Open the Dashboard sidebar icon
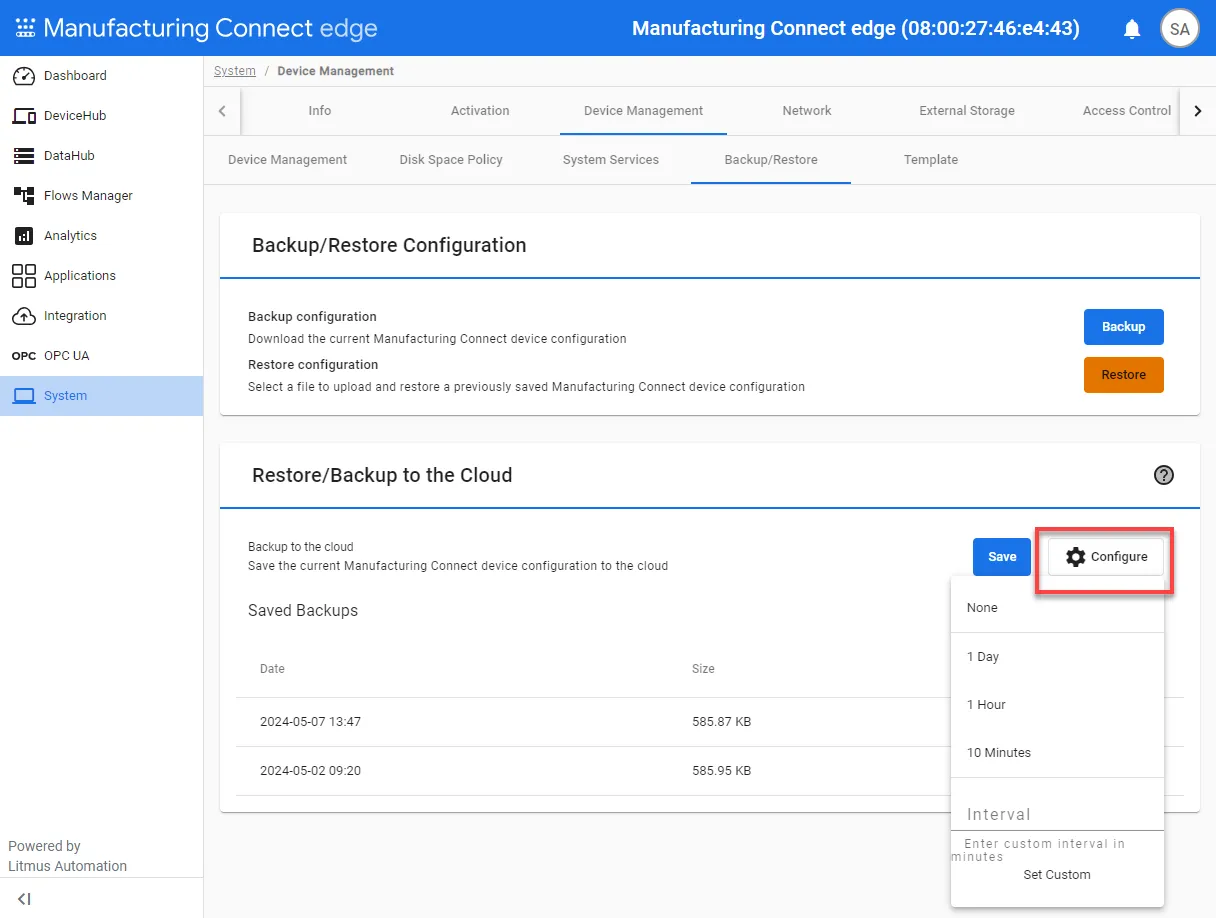Screen dimensions: 1216x918 (24, 76)
